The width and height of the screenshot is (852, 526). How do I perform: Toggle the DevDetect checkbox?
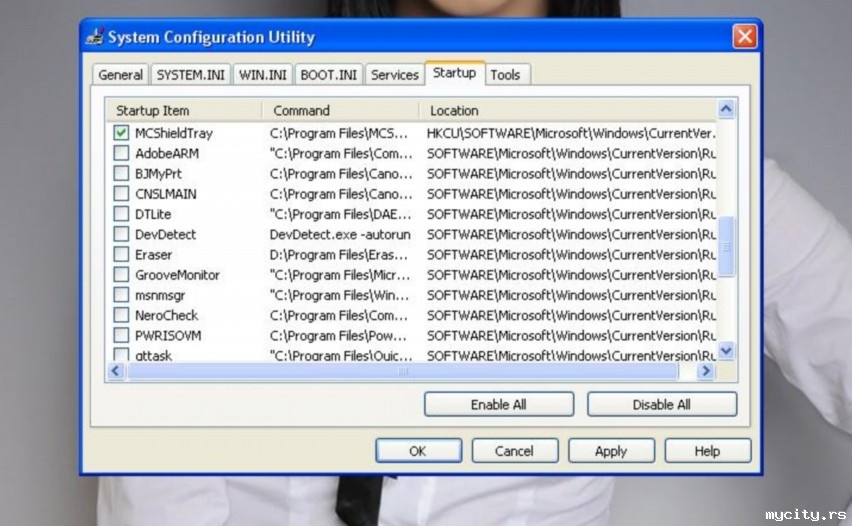(121, 234)
